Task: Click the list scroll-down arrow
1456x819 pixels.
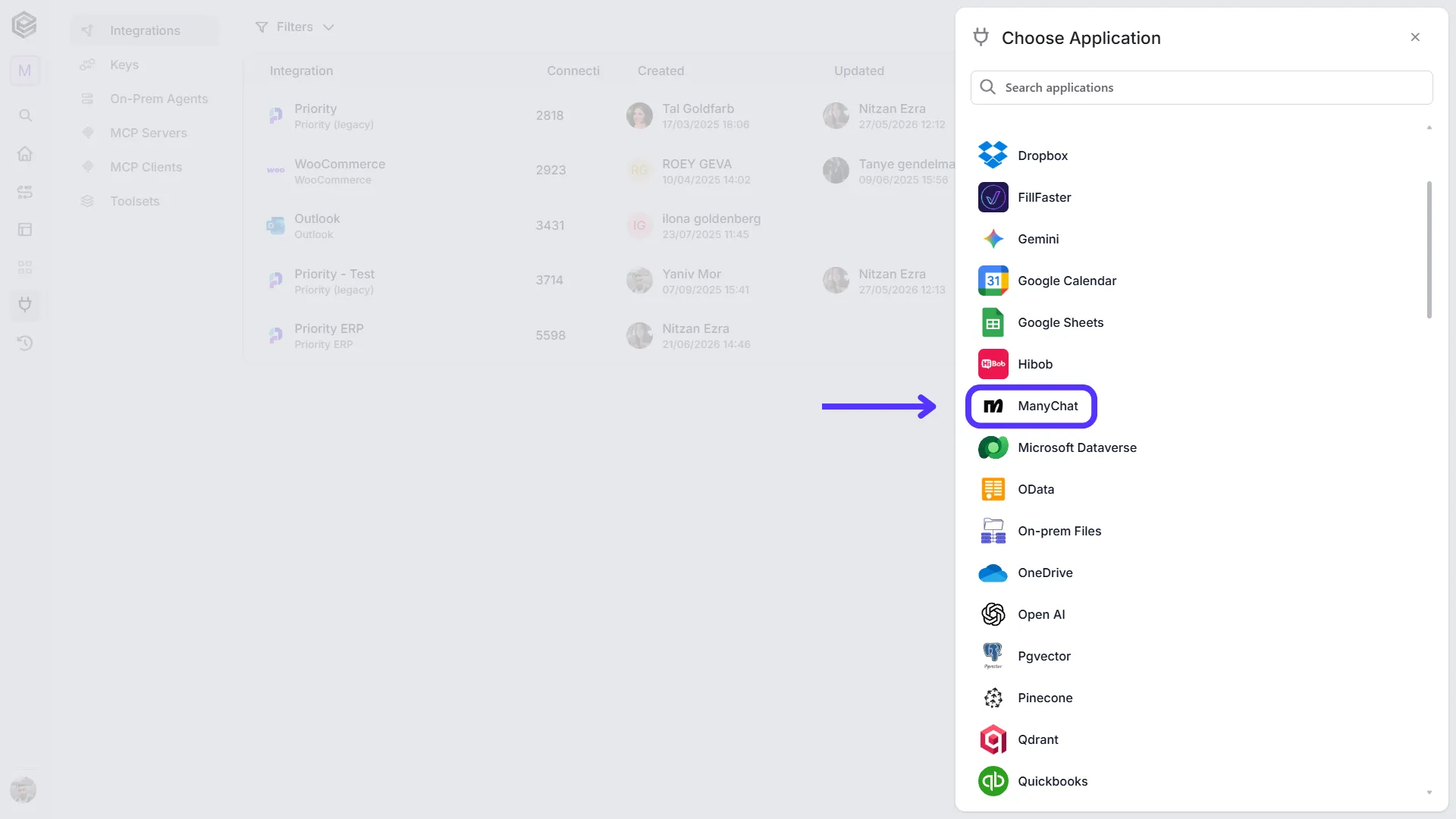Action: click(x=1429, y=792)
